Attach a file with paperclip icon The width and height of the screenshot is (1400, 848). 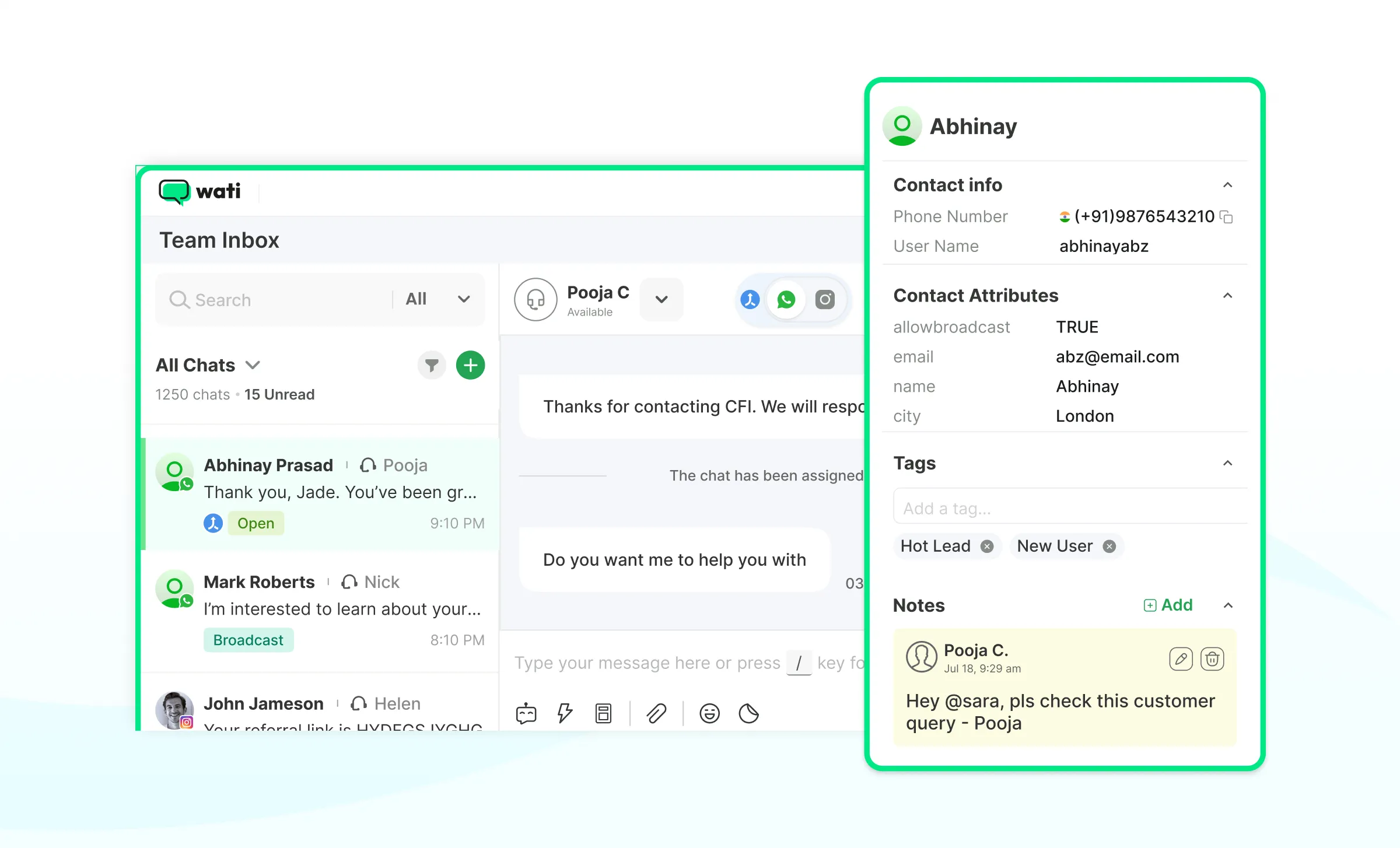pyautogui.click(x=657, y=713)
